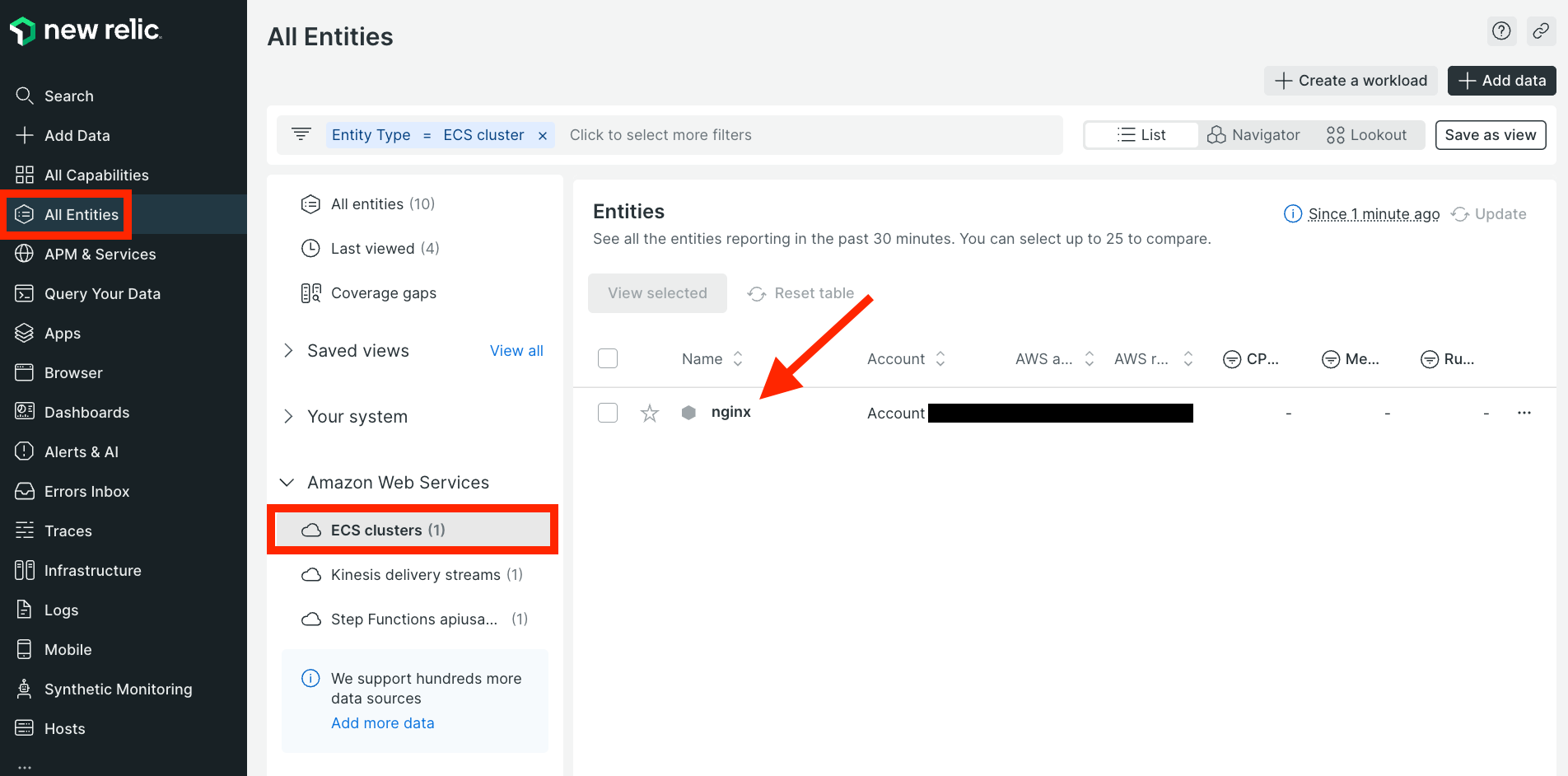Expand the Your system section
This screenshot has width=1568, height=776.
[x=287, y=416]
